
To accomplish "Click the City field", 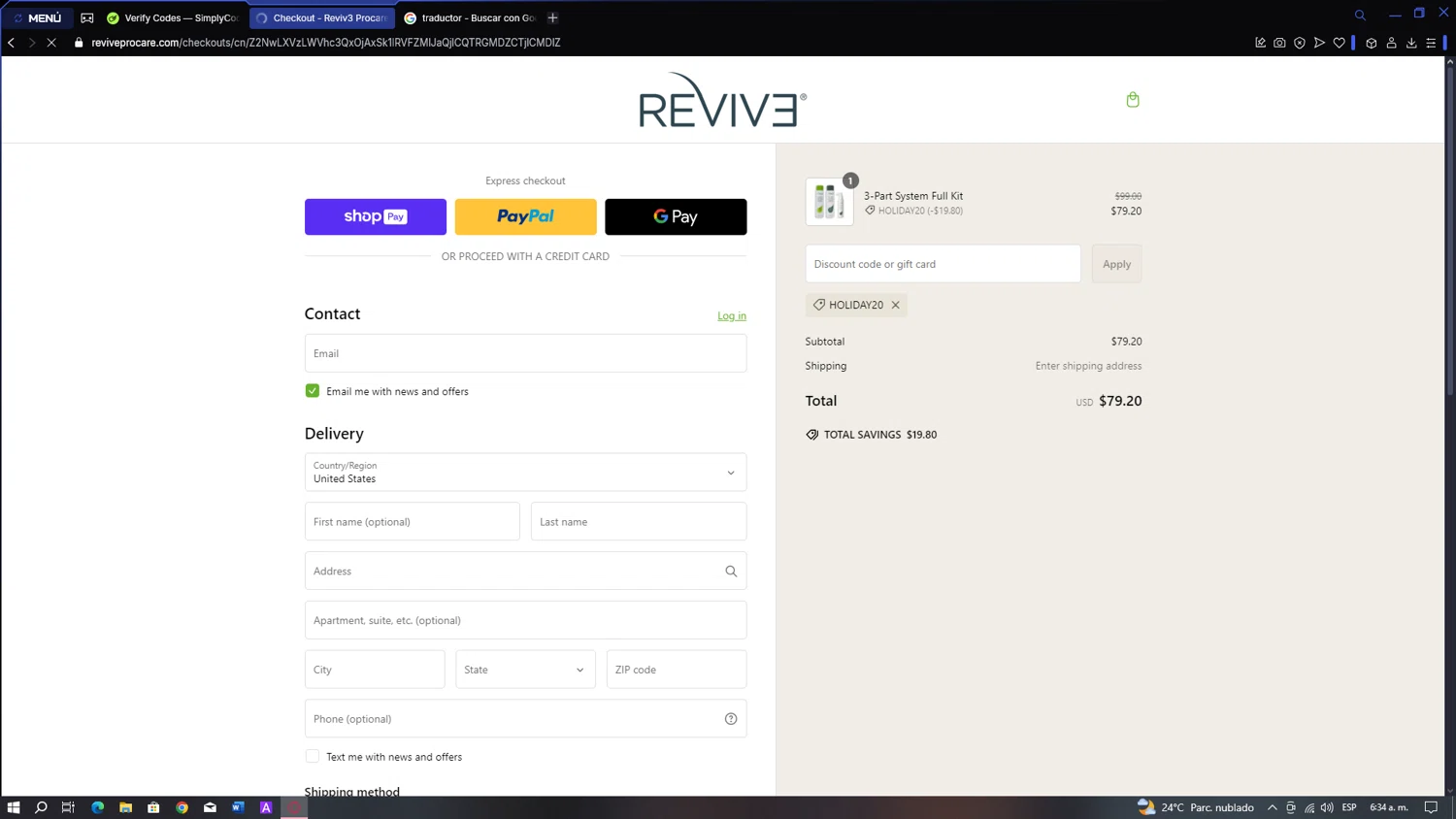I will [x=375, y=670].
